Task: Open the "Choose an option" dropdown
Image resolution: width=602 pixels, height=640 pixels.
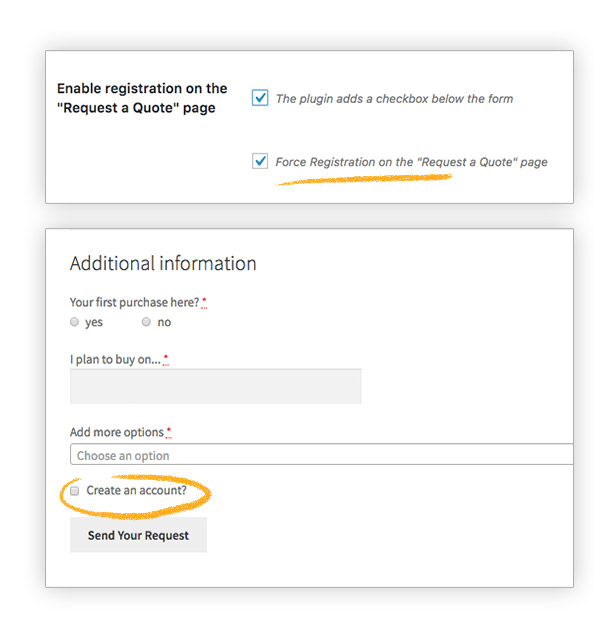Action: pos(322,454)
